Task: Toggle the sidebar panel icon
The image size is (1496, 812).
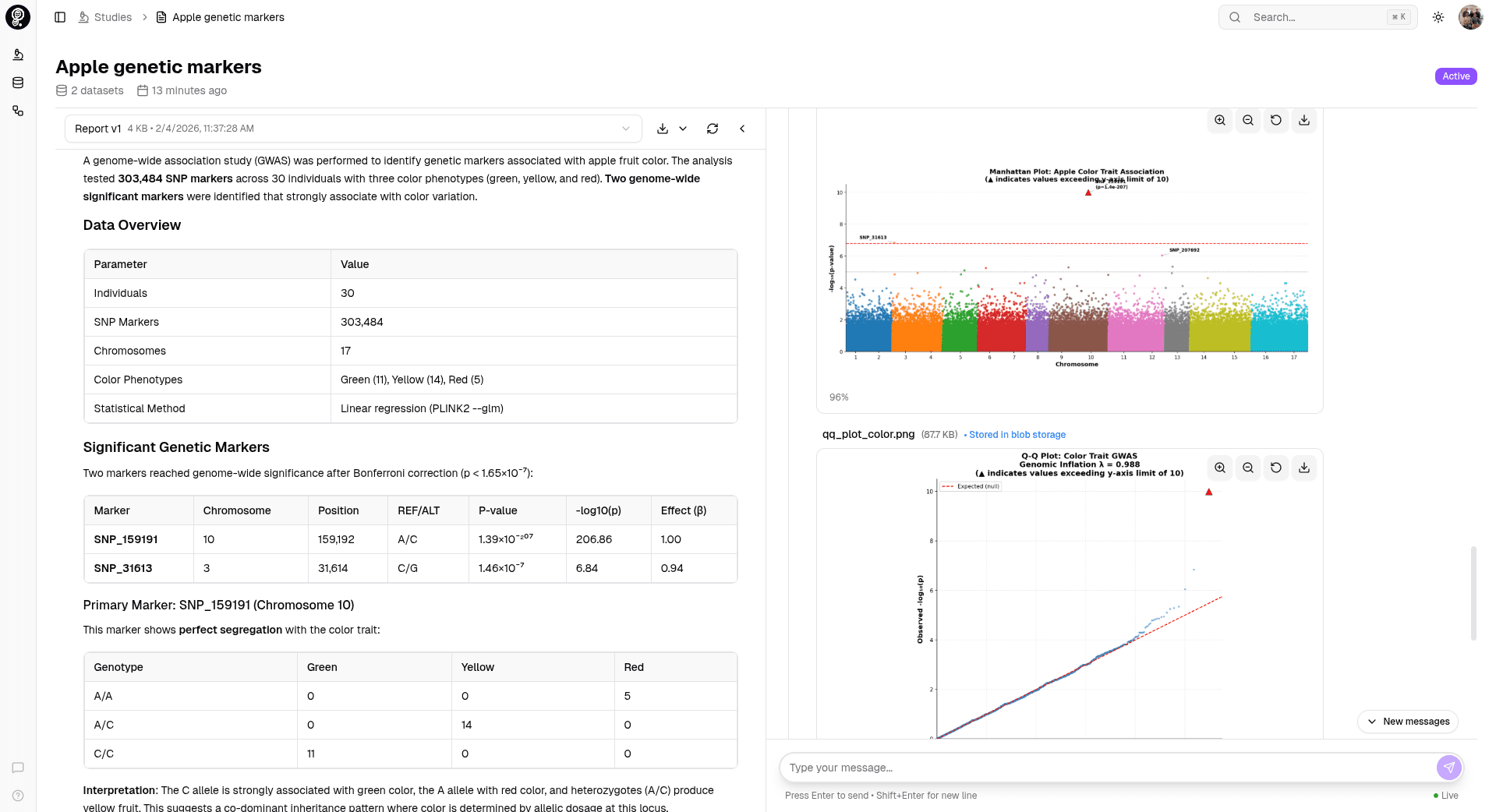Action: pos(60,17)
